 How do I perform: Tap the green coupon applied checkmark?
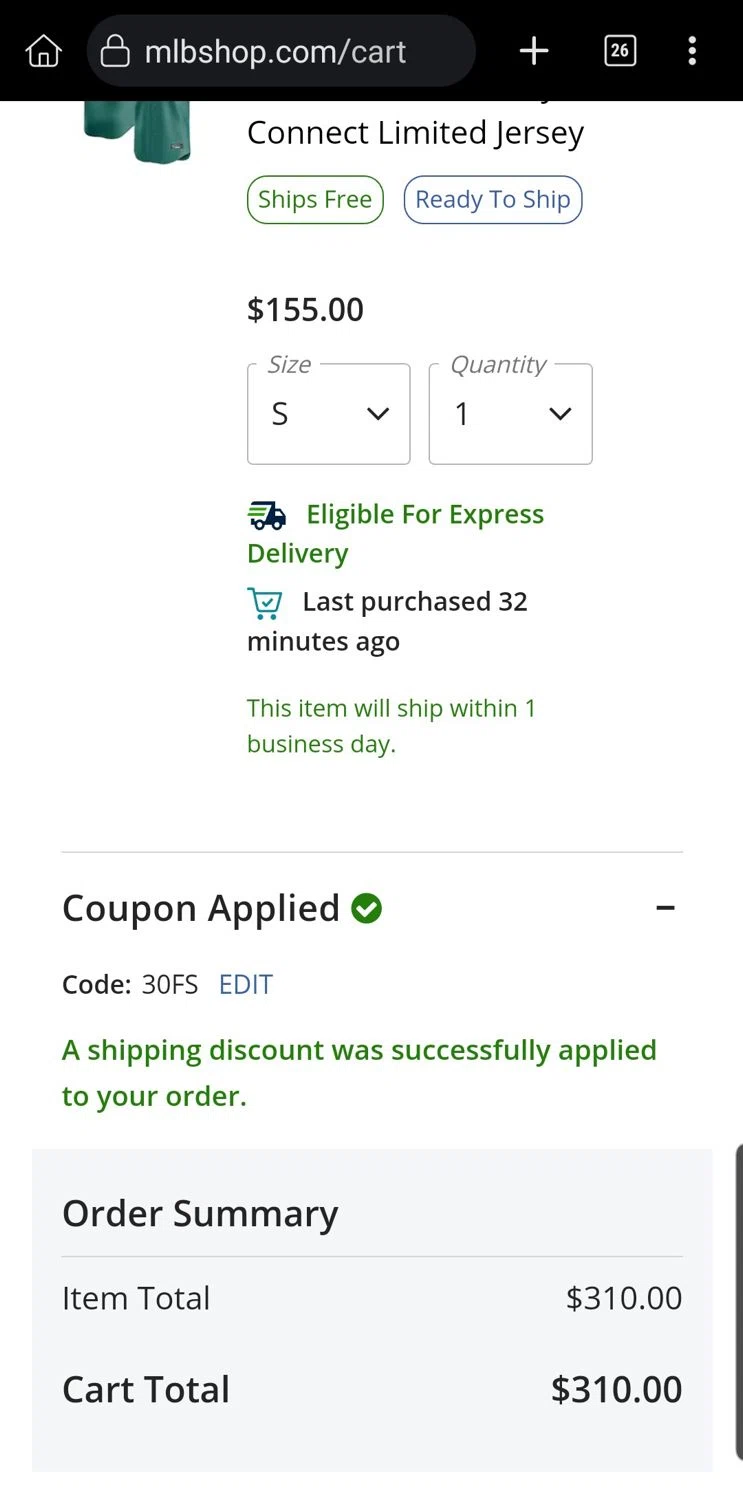click(367, 908)
